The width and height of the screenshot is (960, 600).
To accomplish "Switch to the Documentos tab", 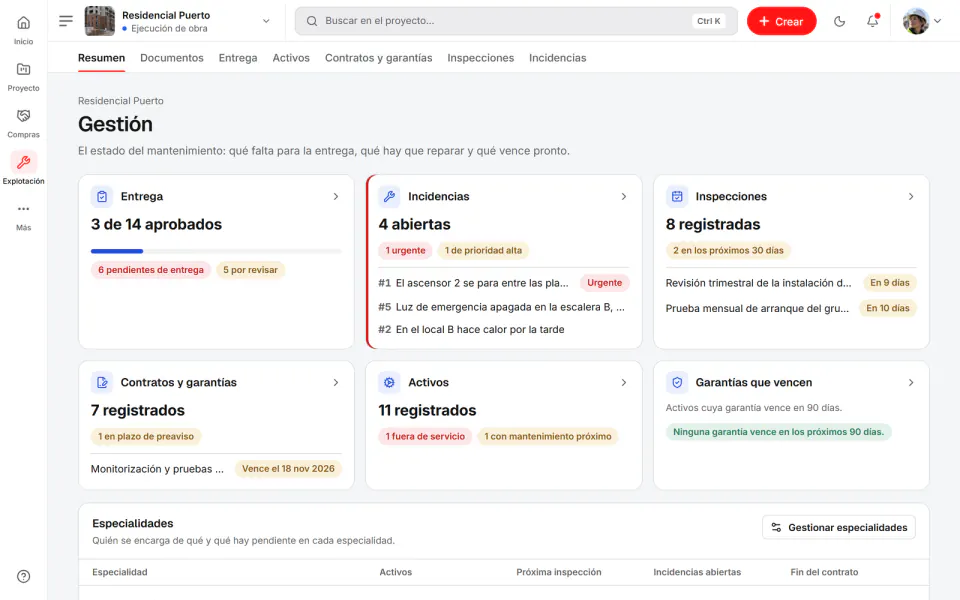I will (171, 58).
